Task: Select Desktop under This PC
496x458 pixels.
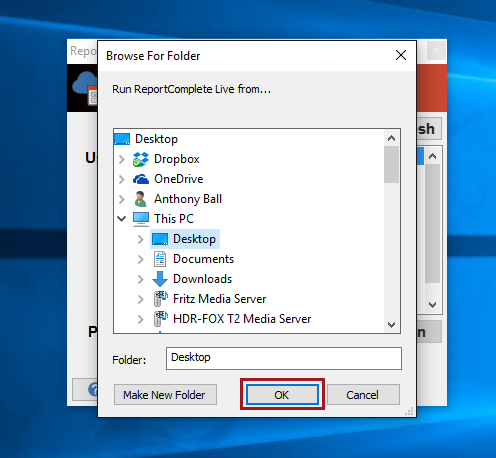Action: coord(185,239)
